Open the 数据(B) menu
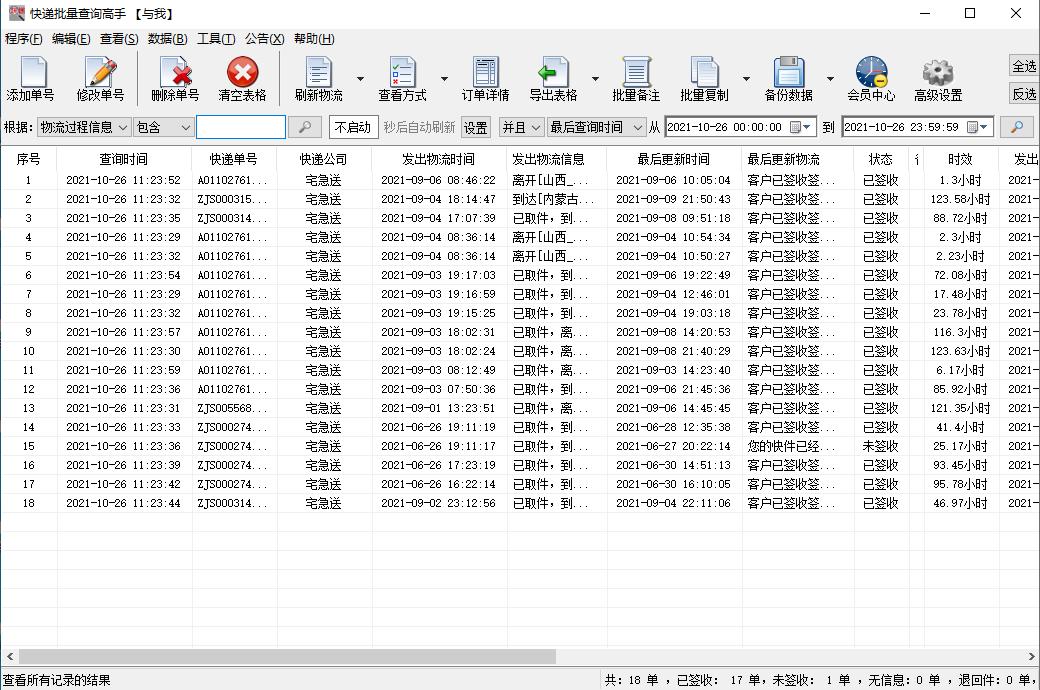 click(x=169, y=39)
